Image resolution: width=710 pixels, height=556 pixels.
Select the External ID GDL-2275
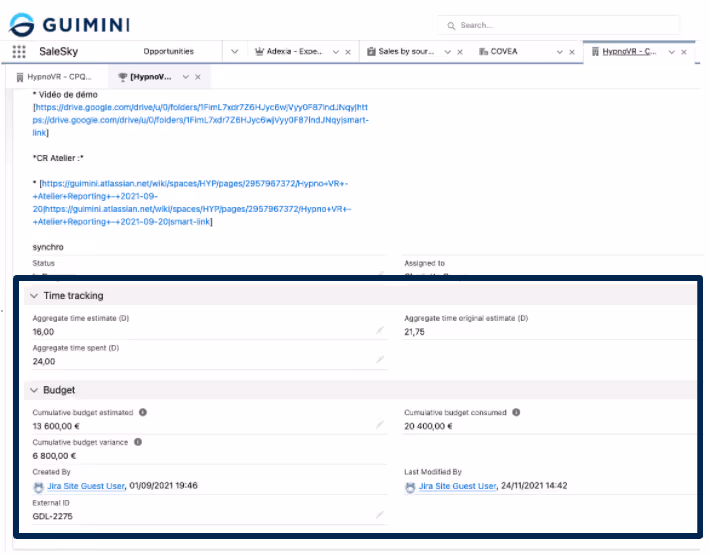click(x=53, y=516)
